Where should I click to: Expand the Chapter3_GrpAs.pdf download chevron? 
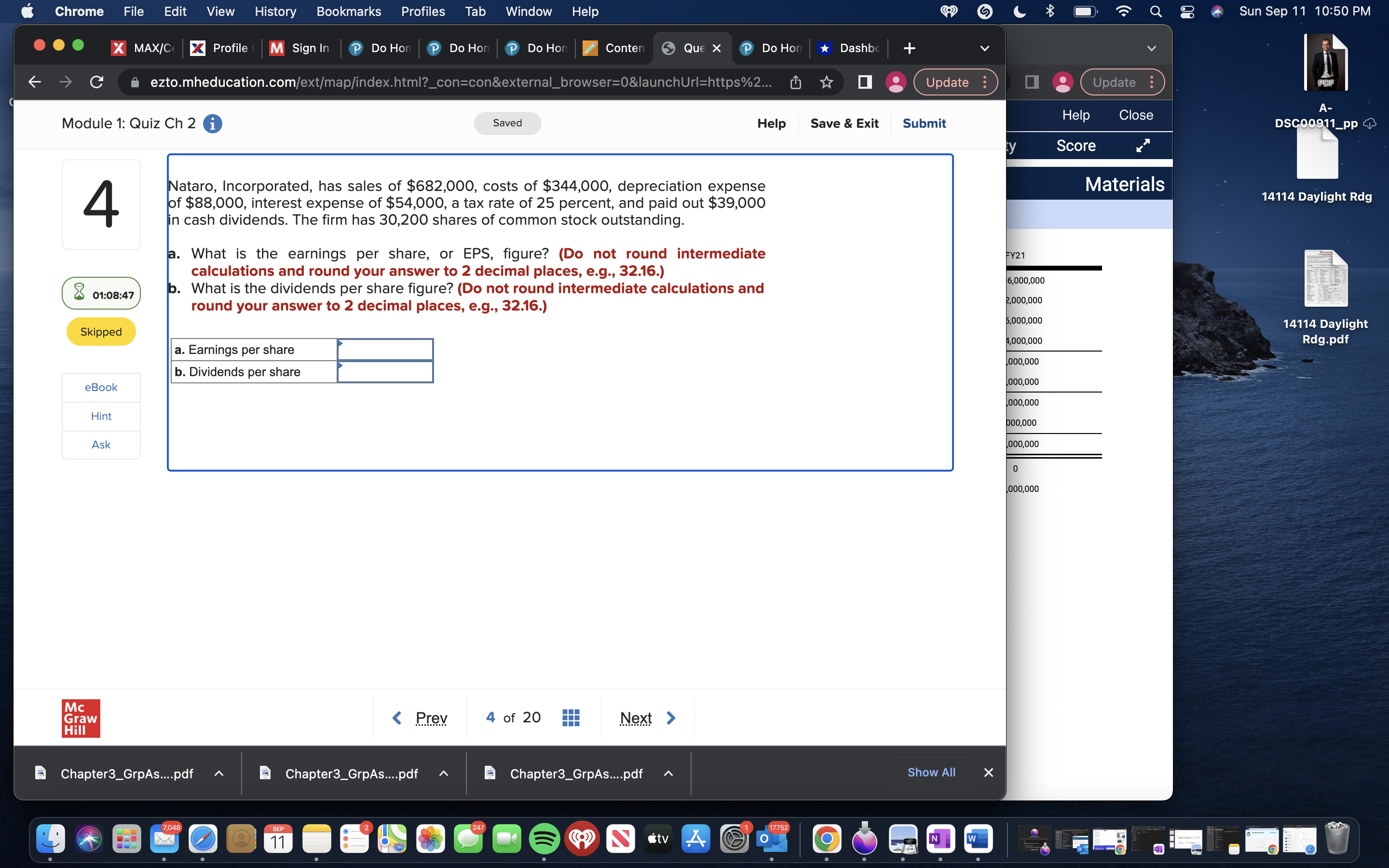click(218, 773)
